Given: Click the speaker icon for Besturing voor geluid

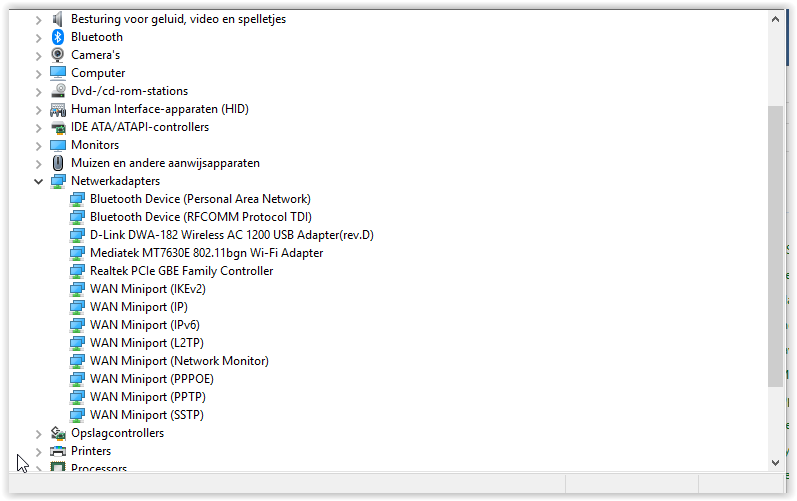Looking at the screenshot, I should tap(58, 19).
